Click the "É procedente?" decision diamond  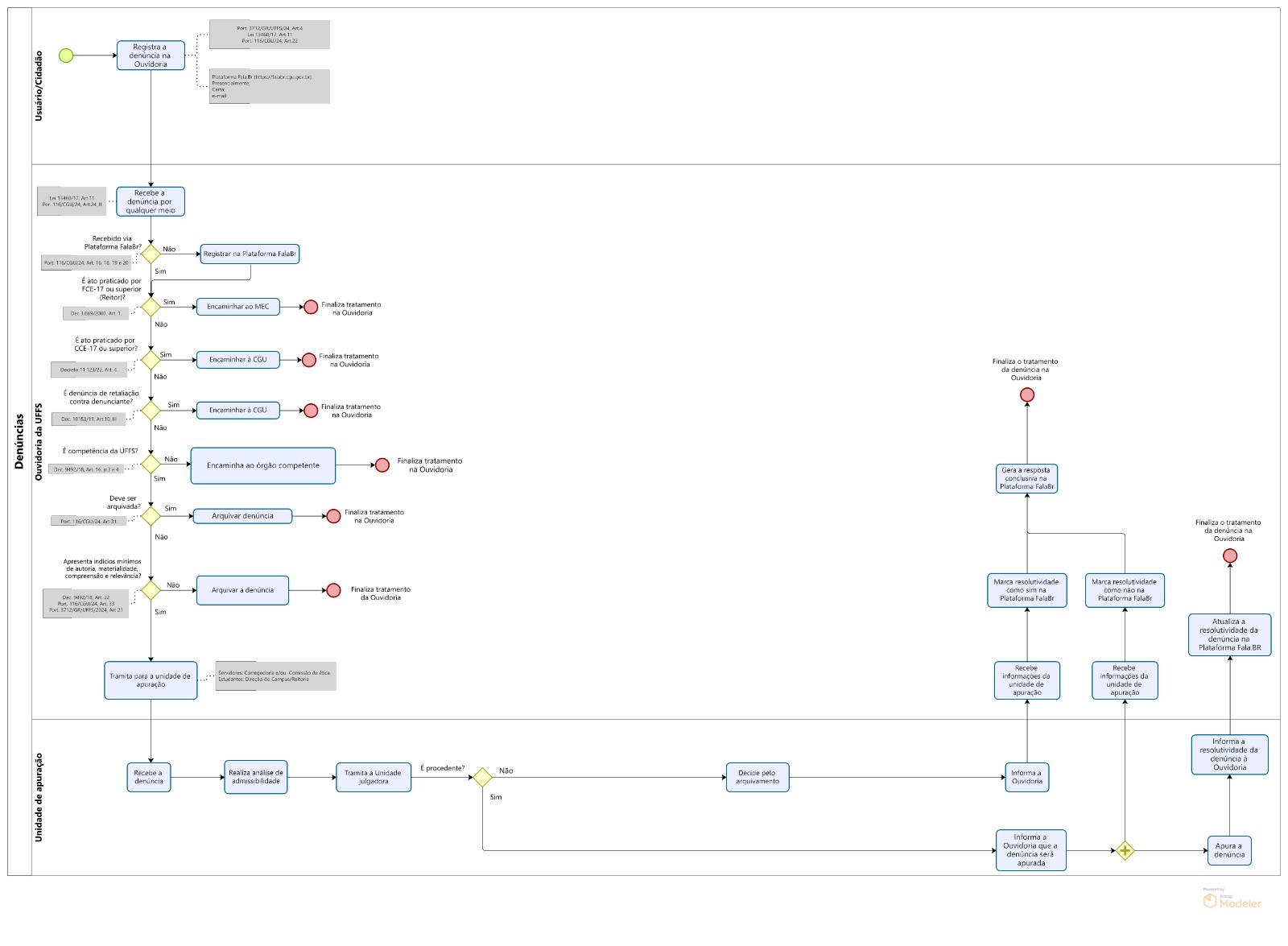pos(482,777)
